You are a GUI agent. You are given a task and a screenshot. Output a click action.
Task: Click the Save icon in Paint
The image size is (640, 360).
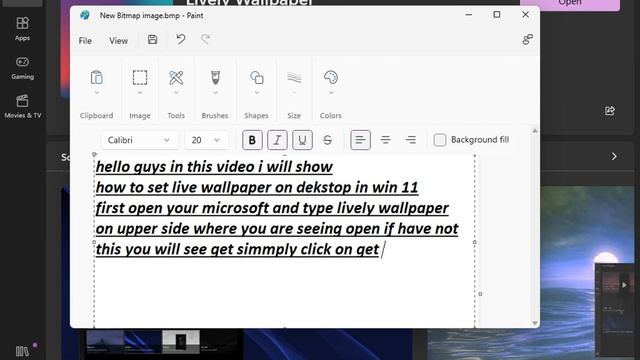(152, 40)
